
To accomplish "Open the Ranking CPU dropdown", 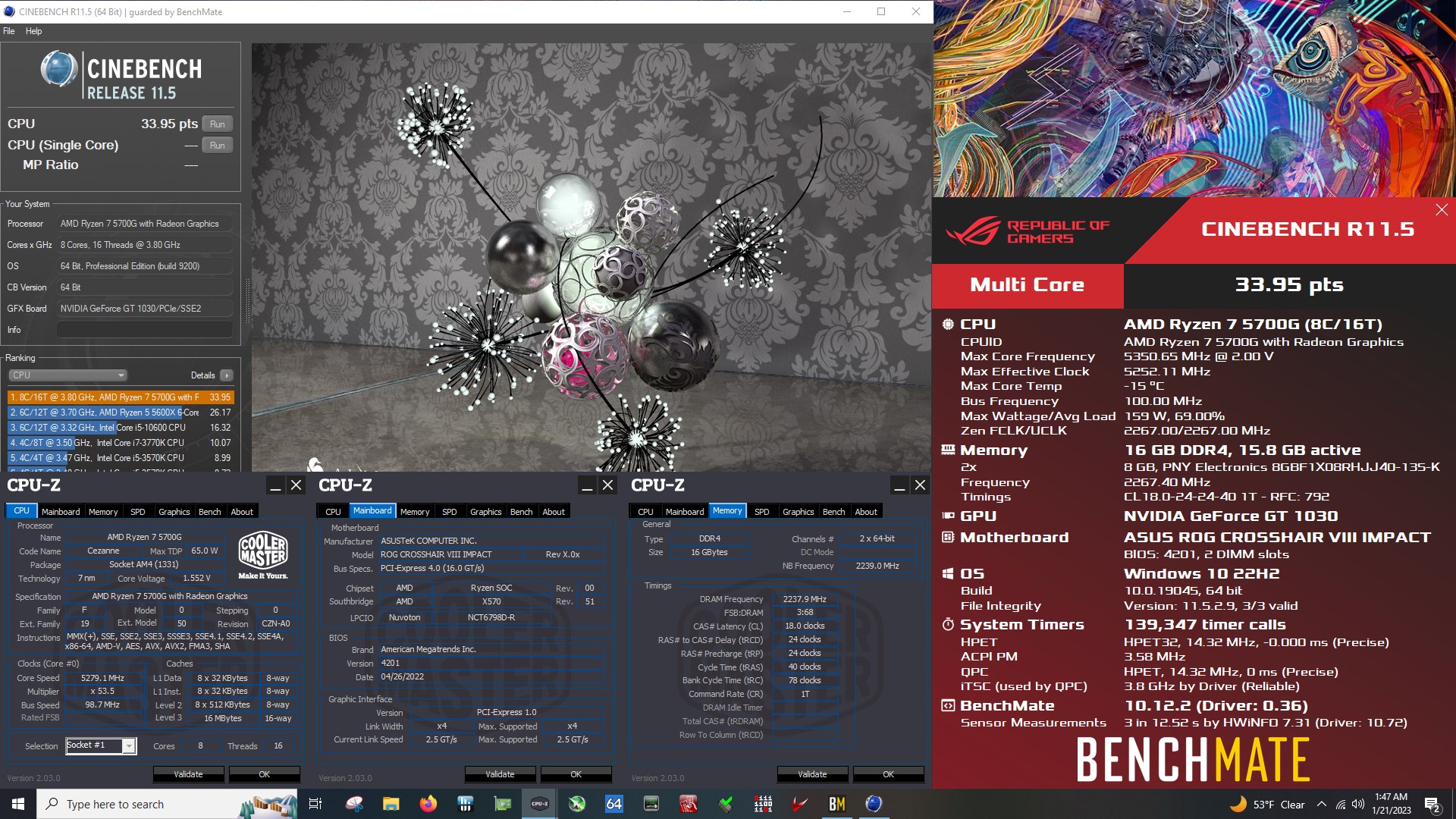I will (x=67, y=375).
